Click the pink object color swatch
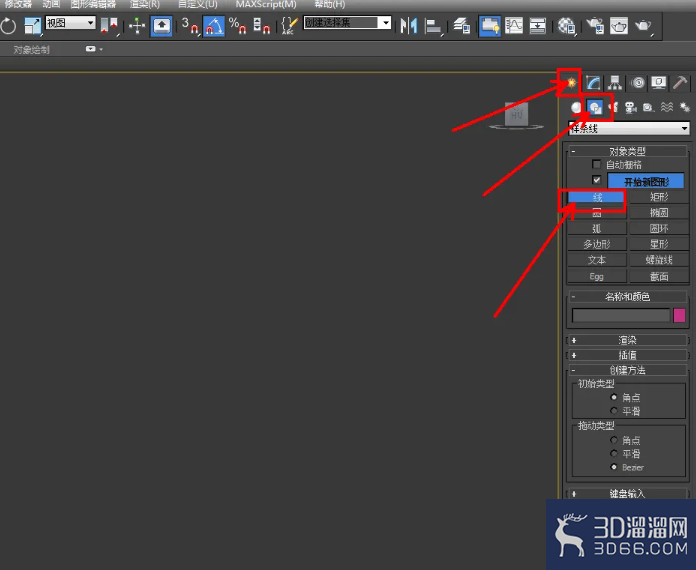This screenshot has width=696, height=570. tap(679, 315)
